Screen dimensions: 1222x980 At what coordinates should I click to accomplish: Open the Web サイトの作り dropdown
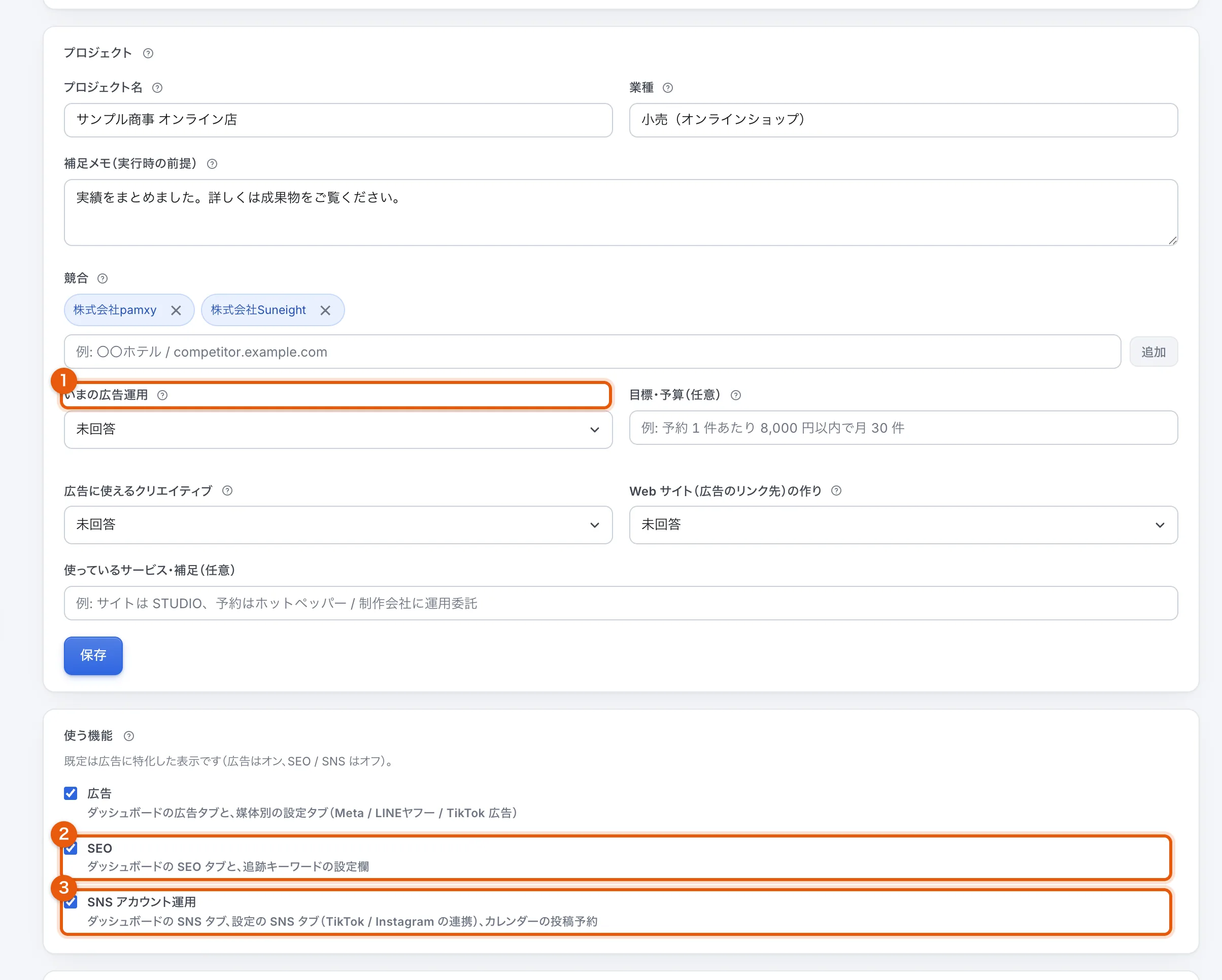pyautogui.click(x=903, y=524)
